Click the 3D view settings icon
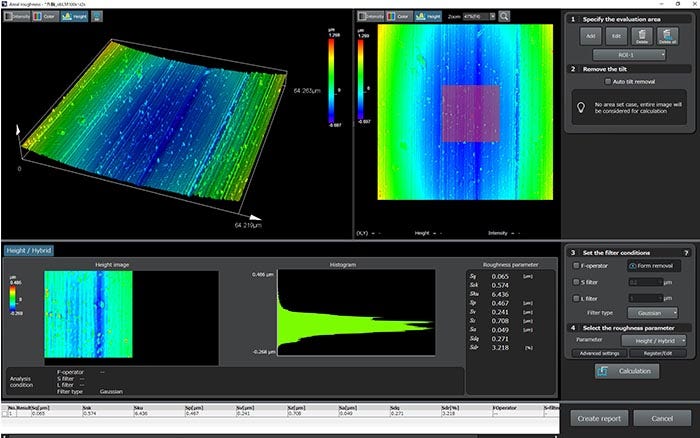The width and height of the screenshot is (700, 438). (97, 17)
